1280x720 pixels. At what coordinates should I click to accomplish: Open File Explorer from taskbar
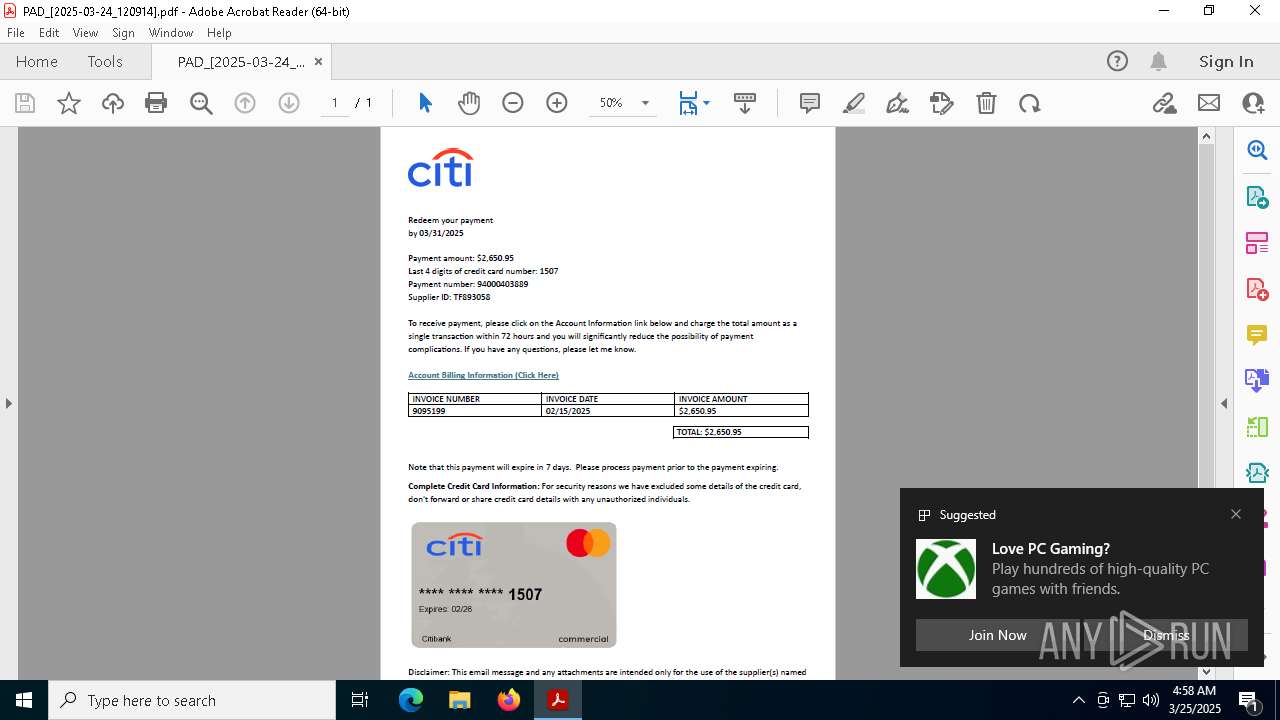(460, 700)
